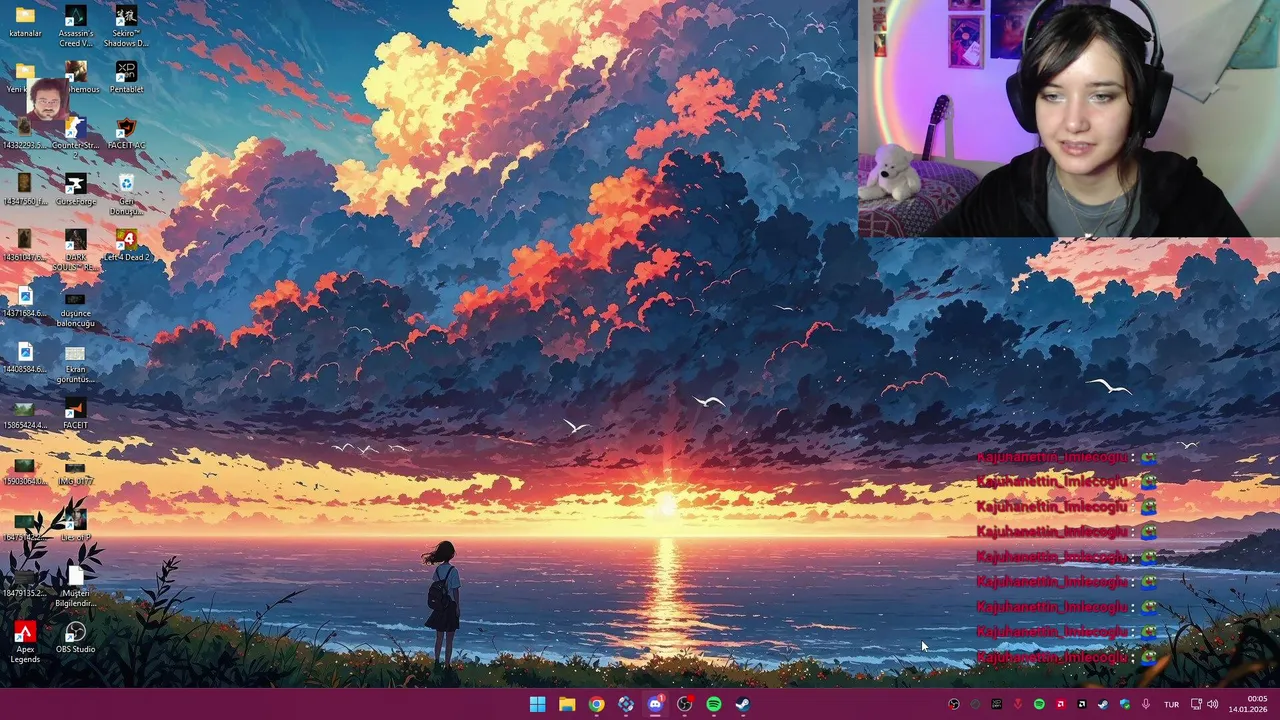
Task: Launch Assassin's Creed Valhalla desktop shortcut
Action: [75, 27]
